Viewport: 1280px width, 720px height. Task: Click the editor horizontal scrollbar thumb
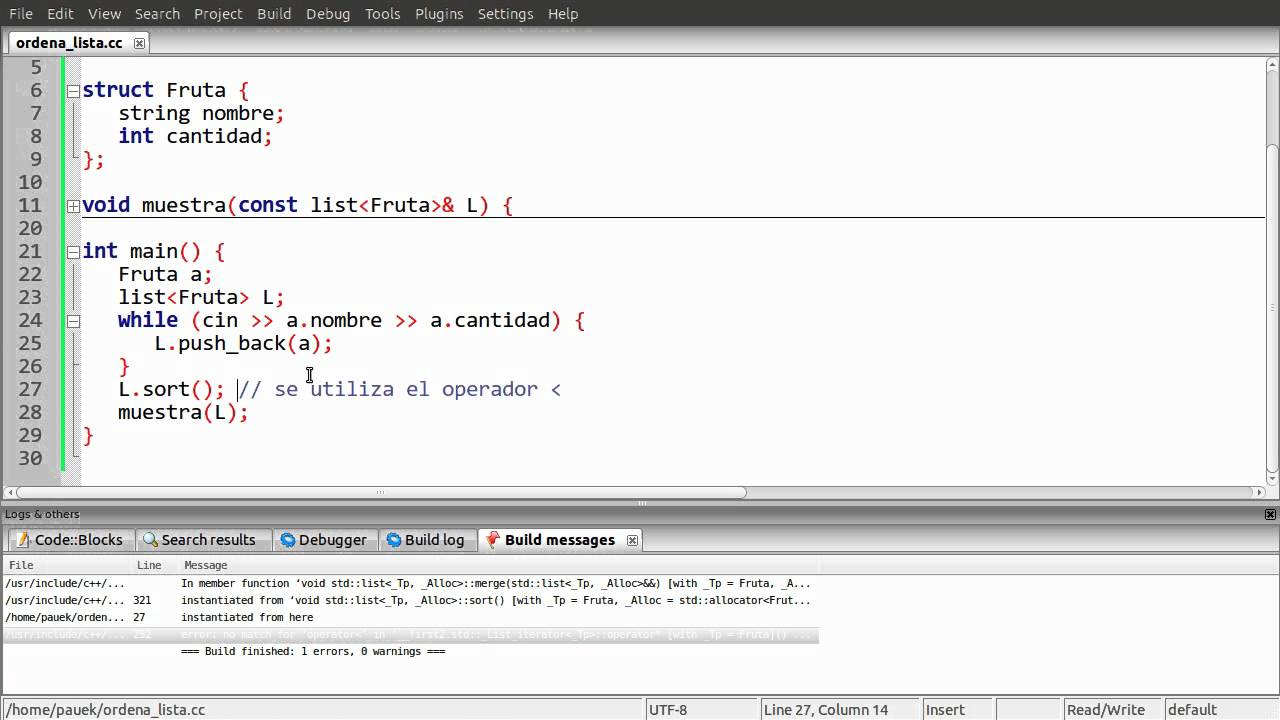381,492
